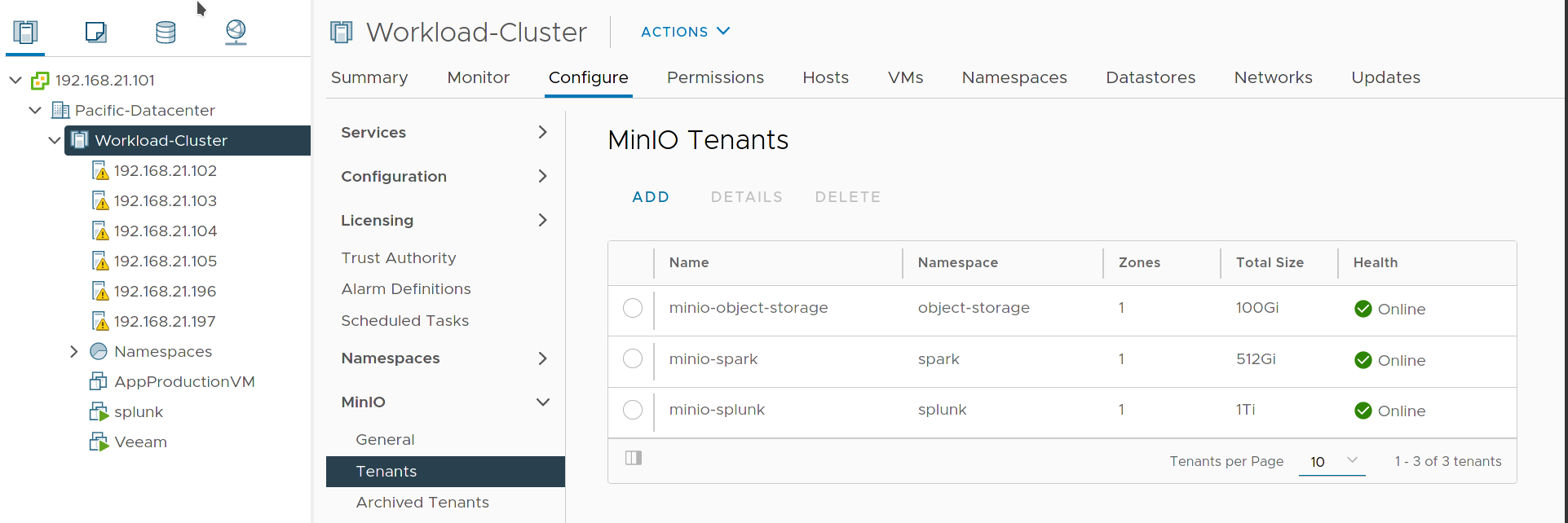Open the VMs and Templates inventory icon
Viewport: 1568px width, 523px height.
pos(95,32)
